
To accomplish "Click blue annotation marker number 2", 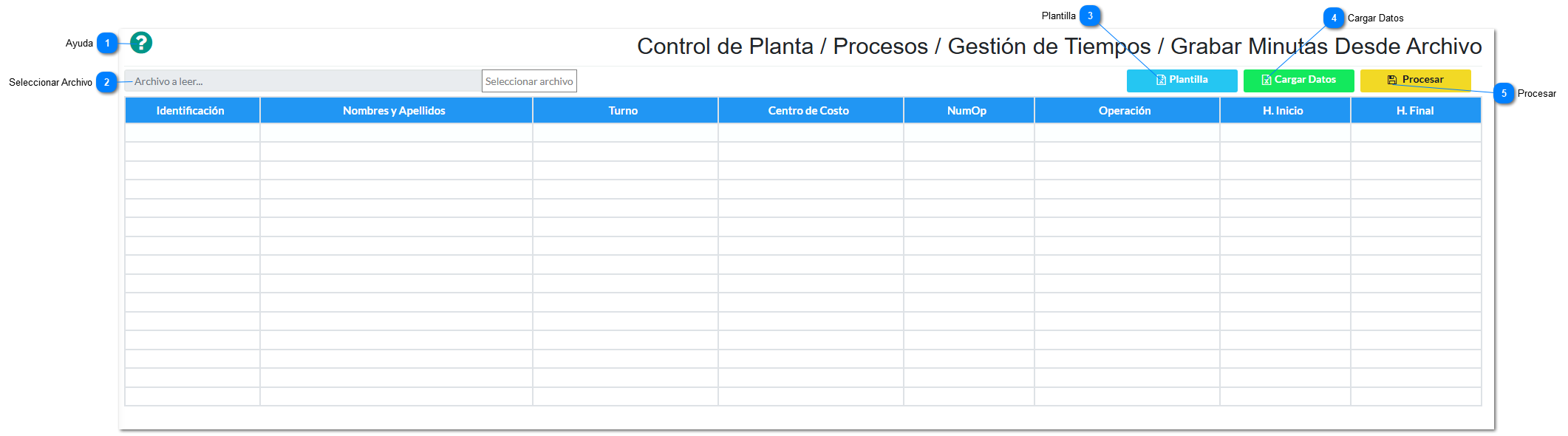I will click(107, 82).
